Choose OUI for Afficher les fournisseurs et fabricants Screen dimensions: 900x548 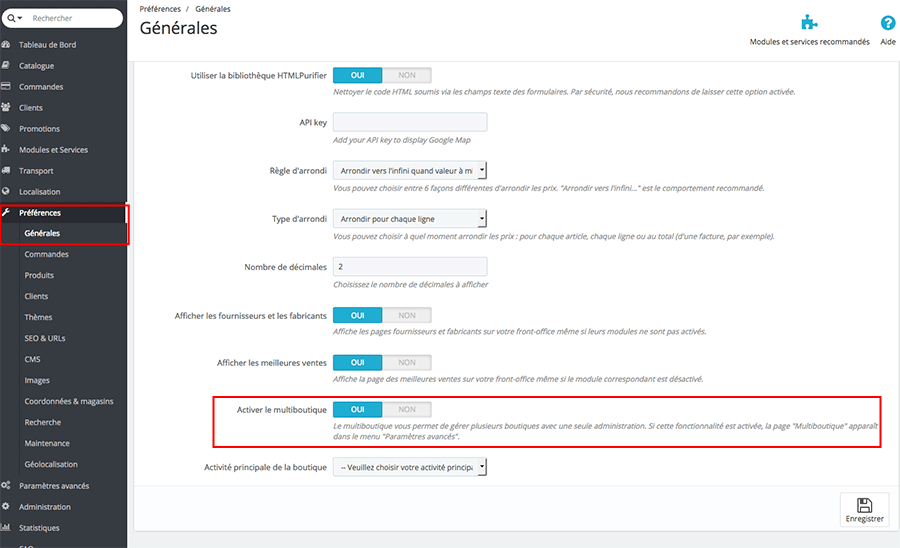[x=357, y=315]
